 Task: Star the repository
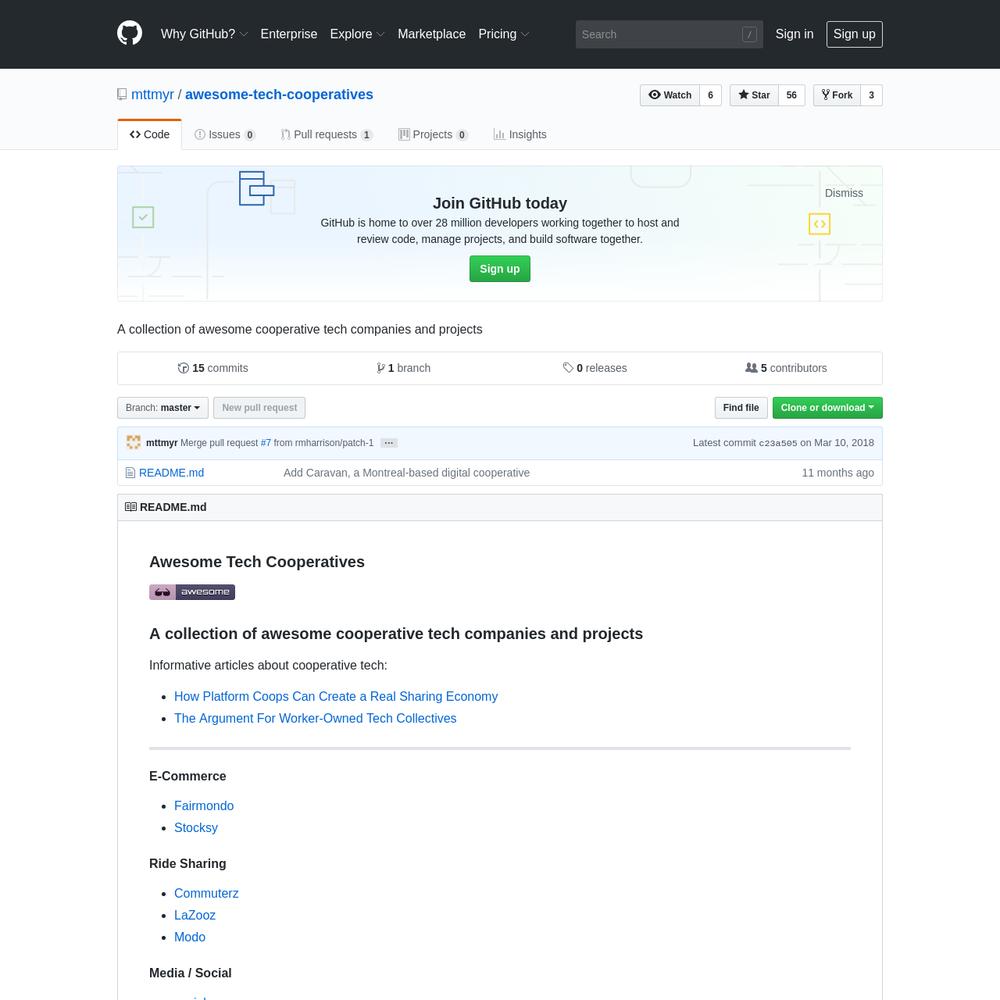pos(754,95)
